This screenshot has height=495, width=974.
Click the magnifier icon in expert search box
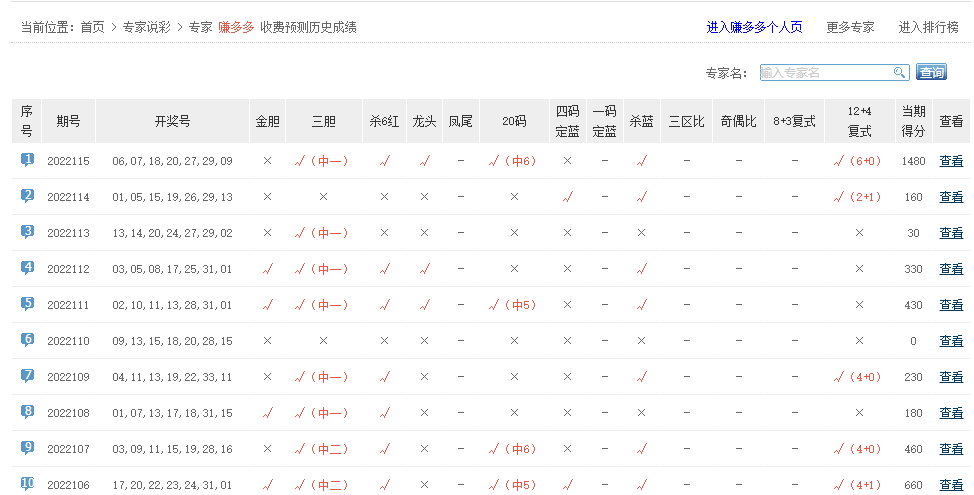899,72
